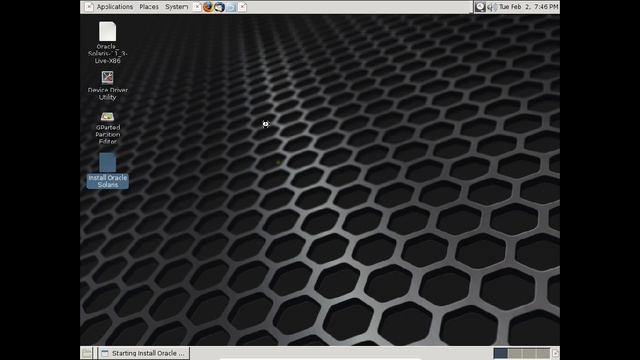Click the icon at the bottom panel's right end

point(555,353)
